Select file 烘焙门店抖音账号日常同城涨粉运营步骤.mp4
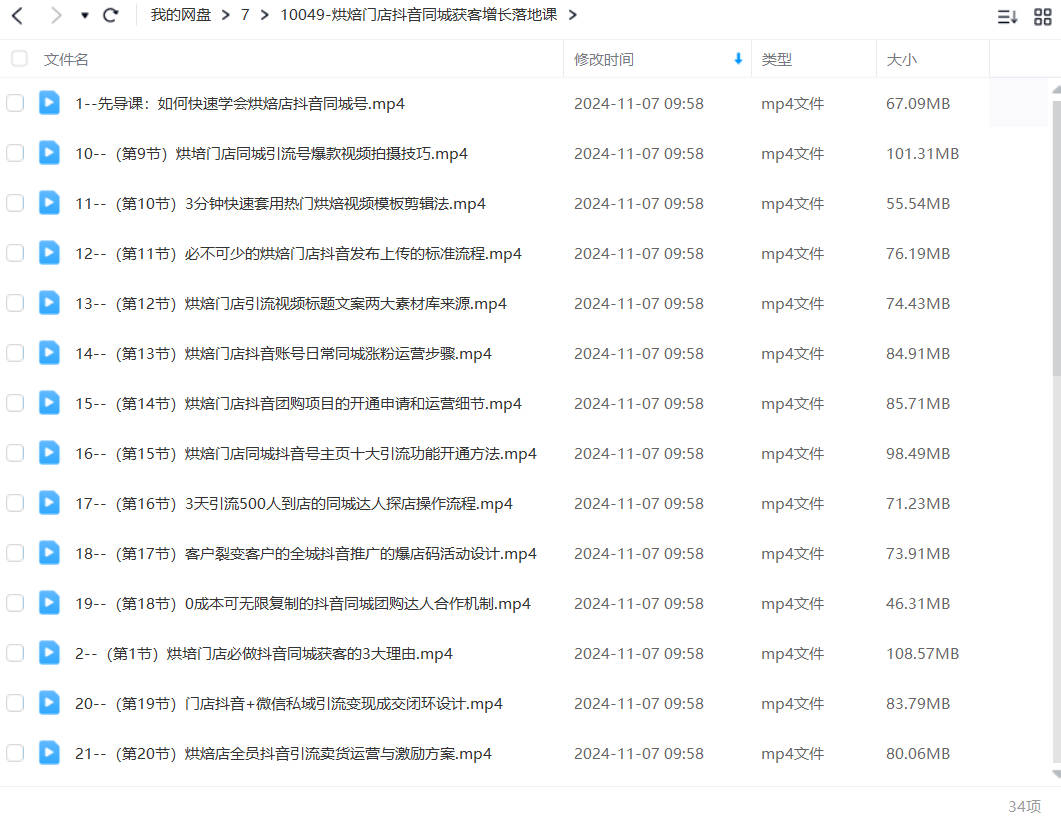The width and height of the screenshot is (1061, 819). coord(284,354)
